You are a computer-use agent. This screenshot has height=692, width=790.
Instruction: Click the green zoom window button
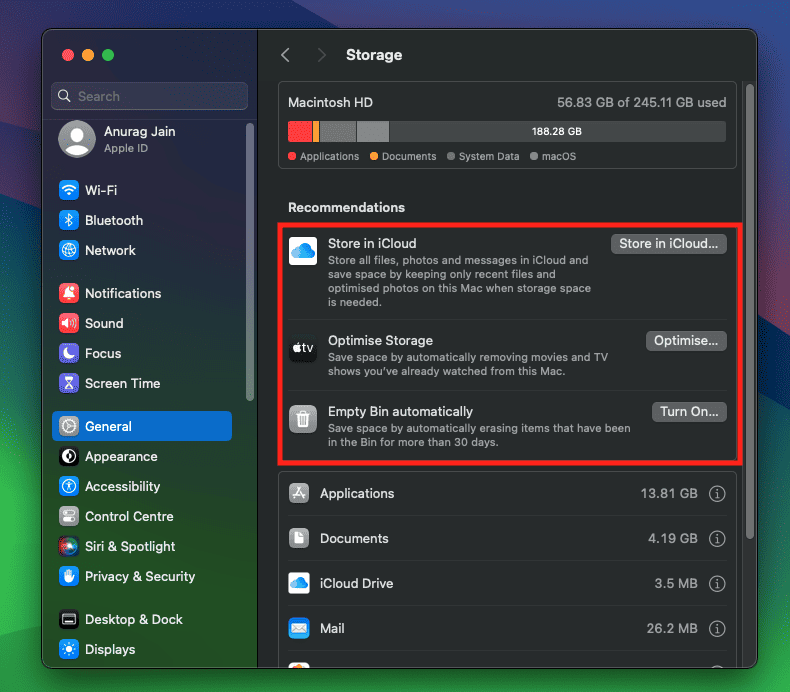(108, 55)
